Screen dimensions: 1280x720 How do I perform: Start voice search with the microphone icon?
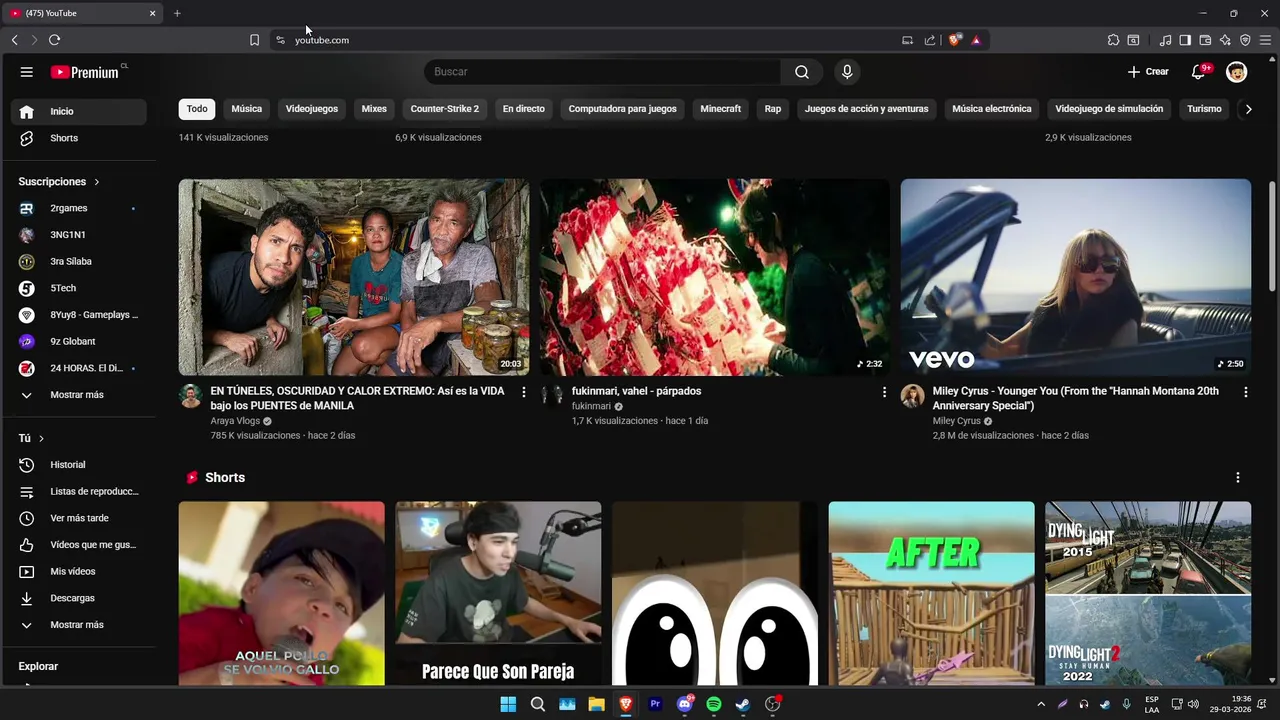coord(847,72)
